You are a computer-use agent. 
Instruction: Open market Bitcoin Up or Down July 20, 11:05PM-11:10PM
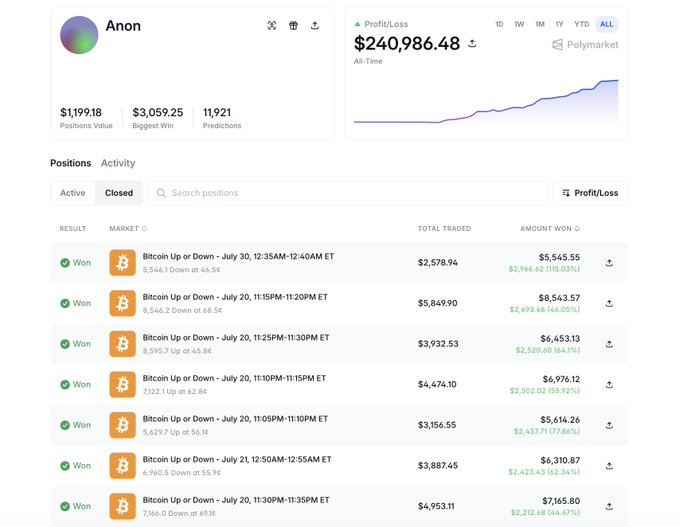point(235,419)
